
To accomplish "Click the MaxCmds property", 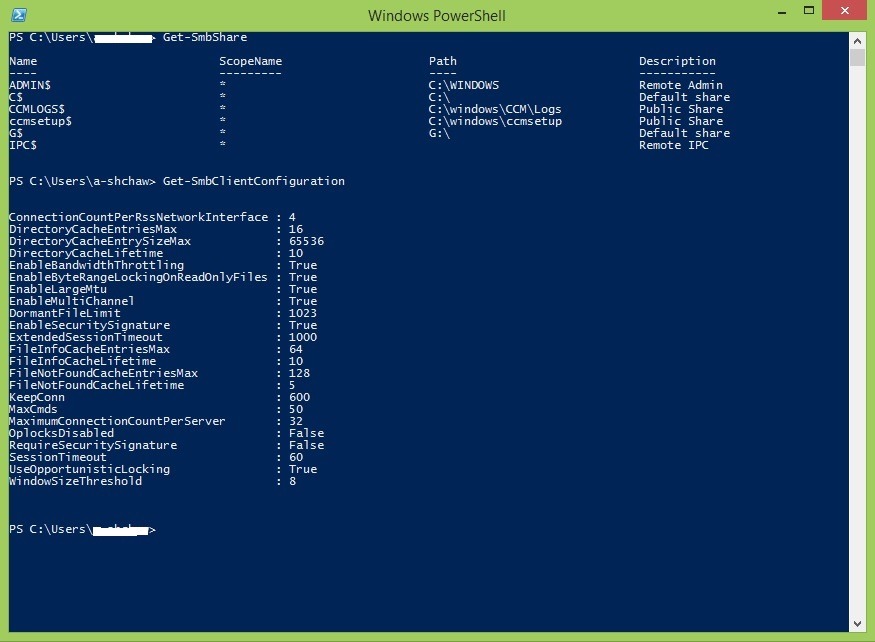I will click(x=33, y=409).
